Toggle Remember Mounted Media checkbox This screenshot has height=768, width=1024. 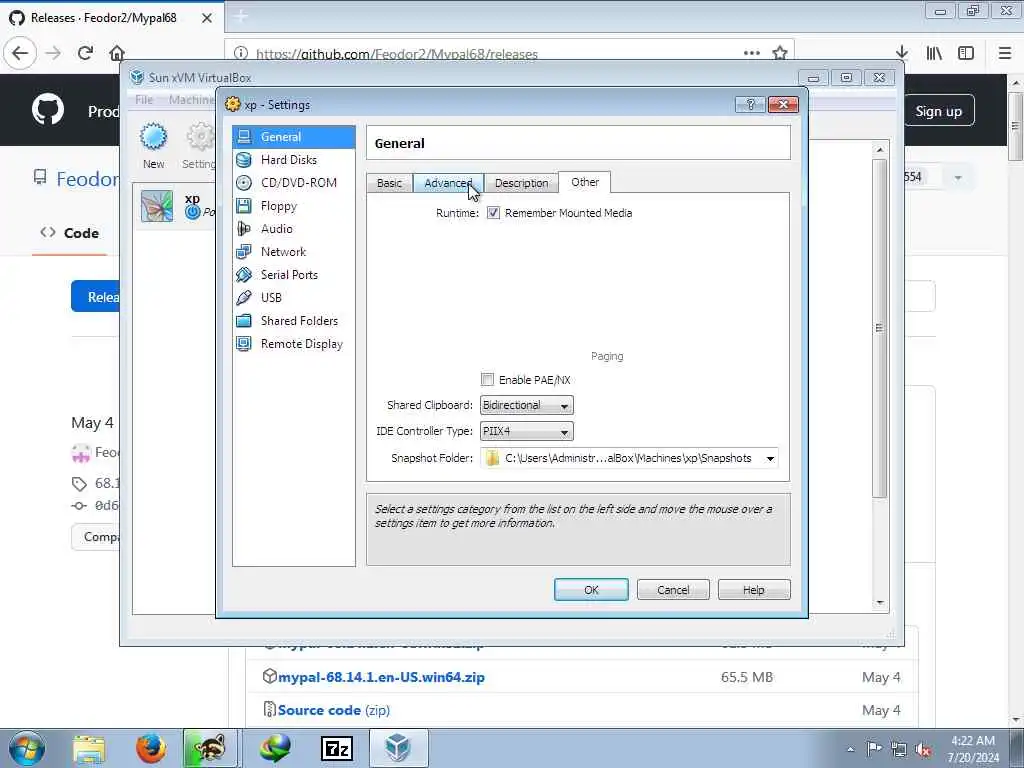[x=493, y=213]
